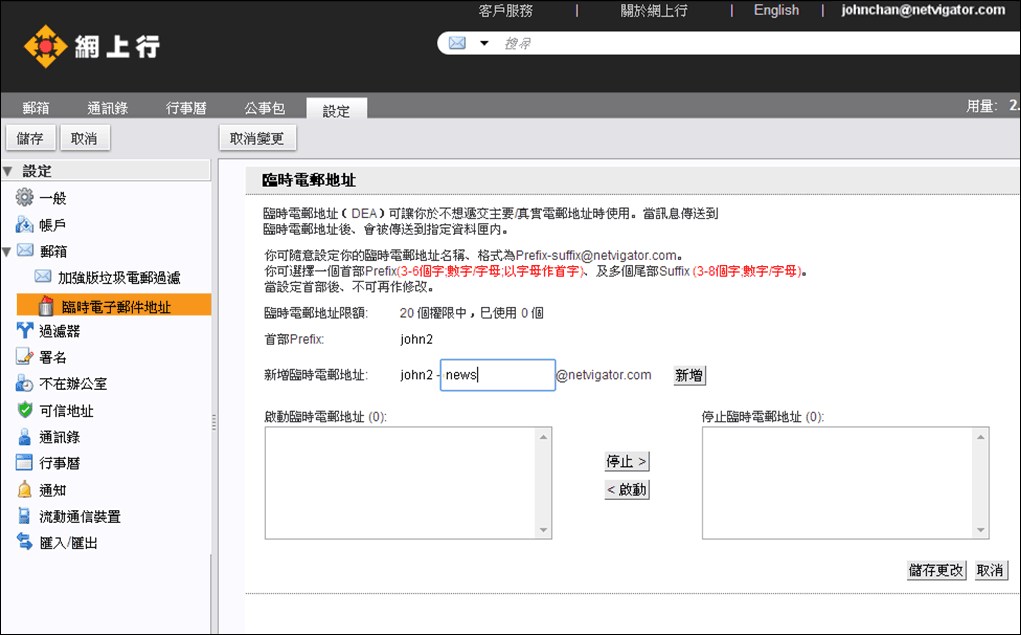The image size is (1021, 635).
Task: Click the 不在辦公室 icon
Action: coord(24,384)
